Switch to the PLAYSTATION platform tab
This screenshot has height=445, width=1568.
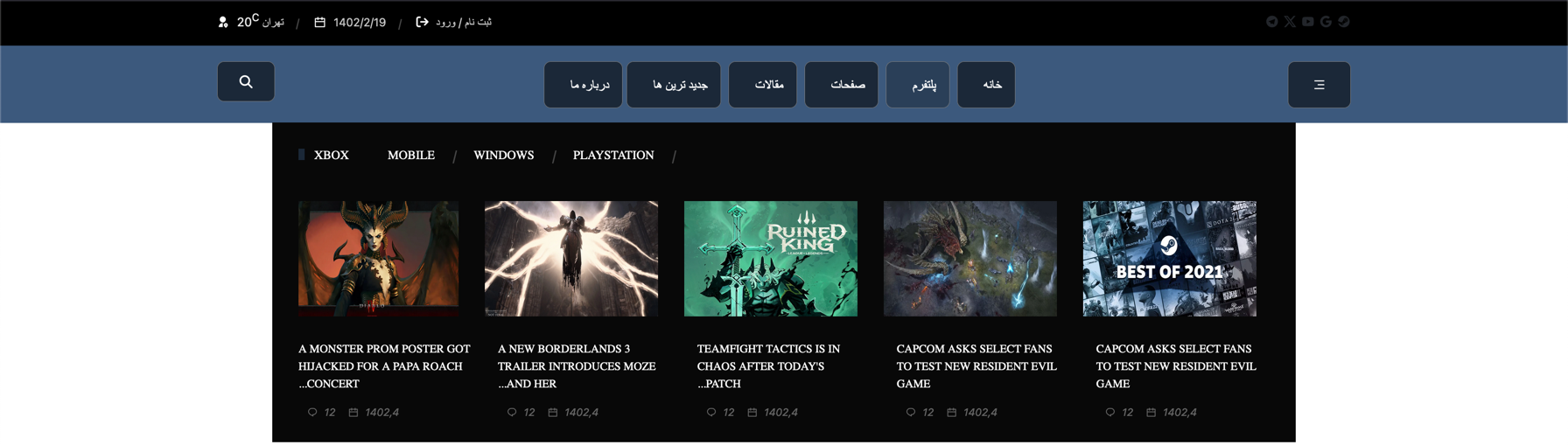click(613, 156)
